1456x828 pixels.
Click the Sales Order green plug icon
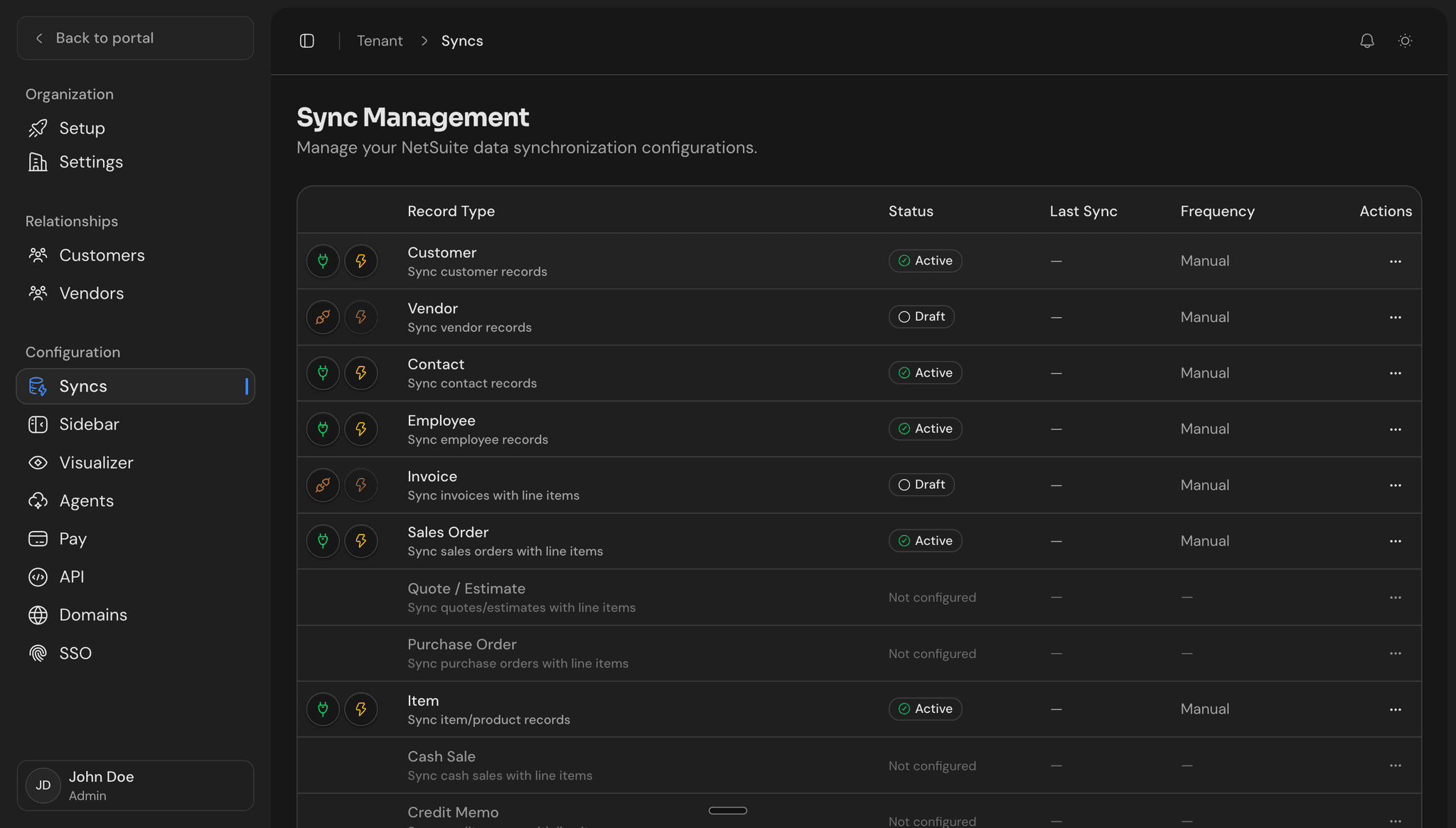323,541
